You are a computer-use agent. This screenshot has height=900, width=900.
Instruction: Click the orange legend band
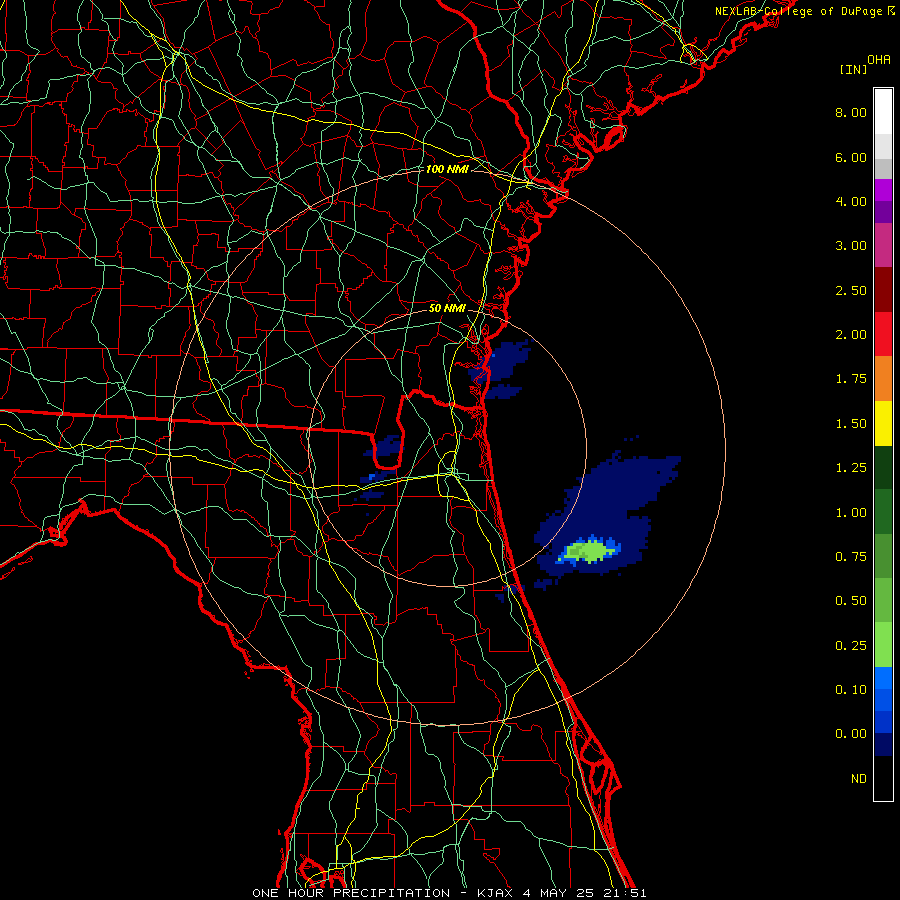point(883,379)
